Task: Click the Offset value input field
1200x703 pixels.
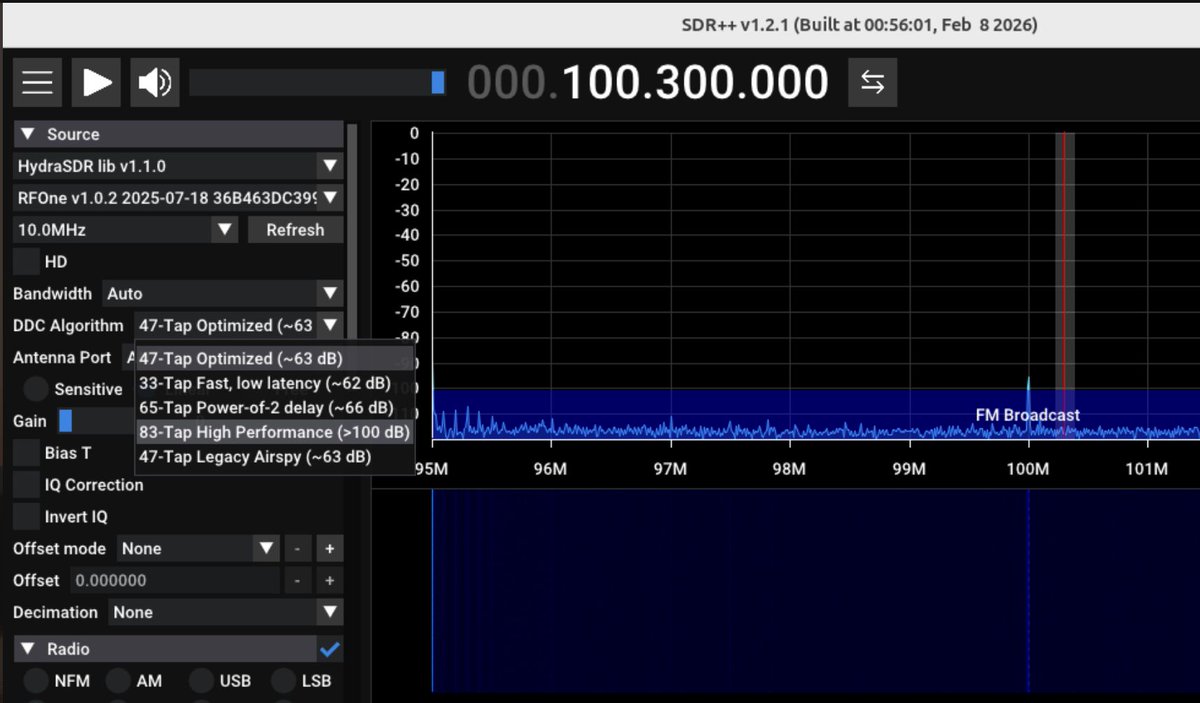Action: (174, 581)
